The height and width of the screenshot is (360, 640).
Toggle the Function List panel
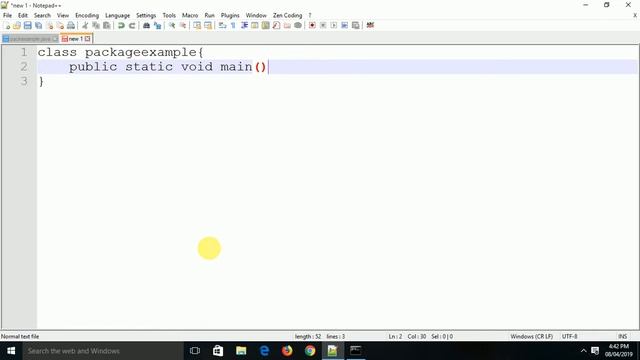click(x=276, y=25)
